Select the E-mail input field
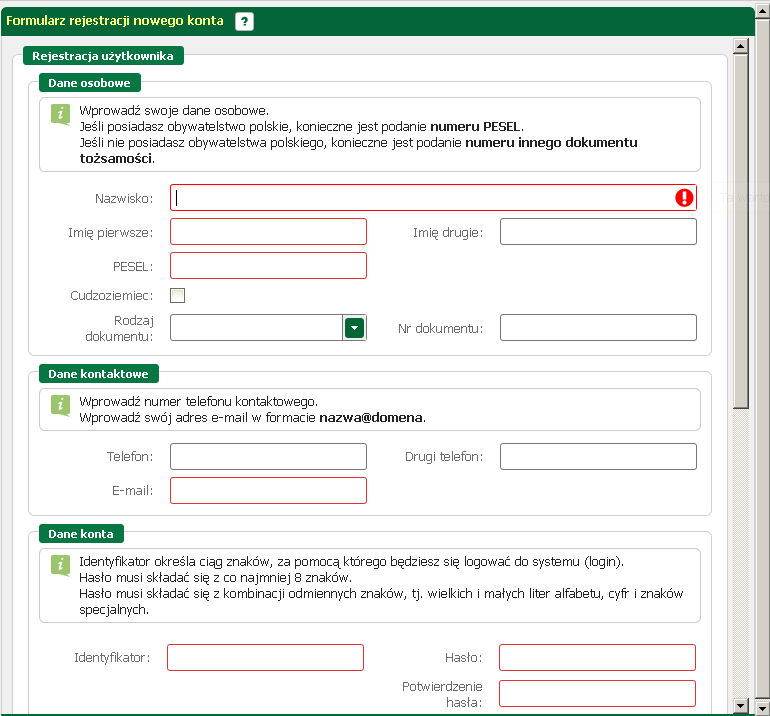The image size is (770, 716). 268,491
